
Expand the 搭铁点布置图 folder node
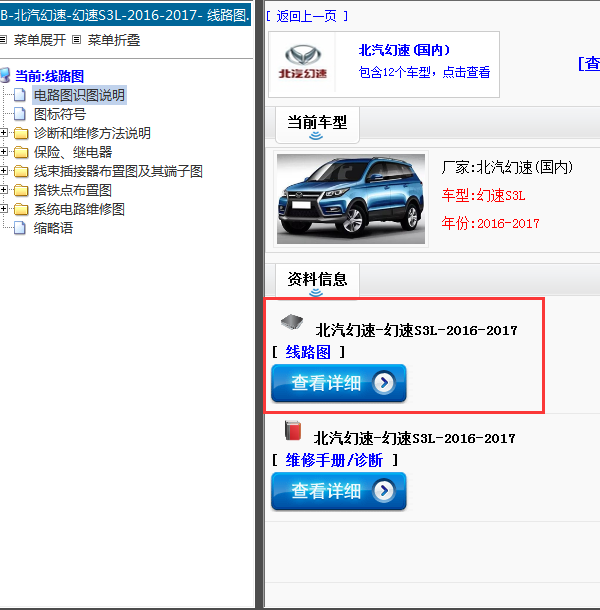point(4,190)
